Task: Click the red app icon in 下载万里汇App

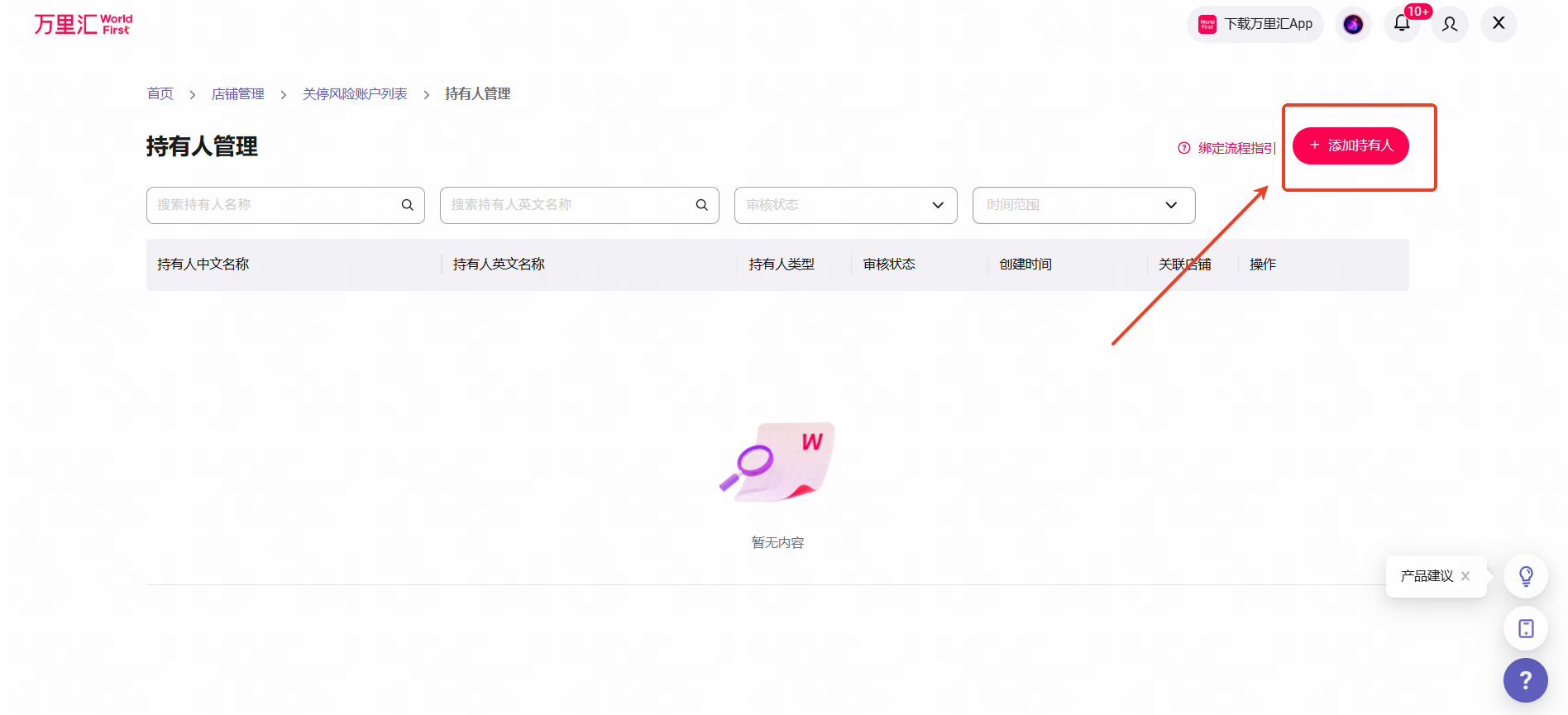Action: click(x=1207, y=24)
